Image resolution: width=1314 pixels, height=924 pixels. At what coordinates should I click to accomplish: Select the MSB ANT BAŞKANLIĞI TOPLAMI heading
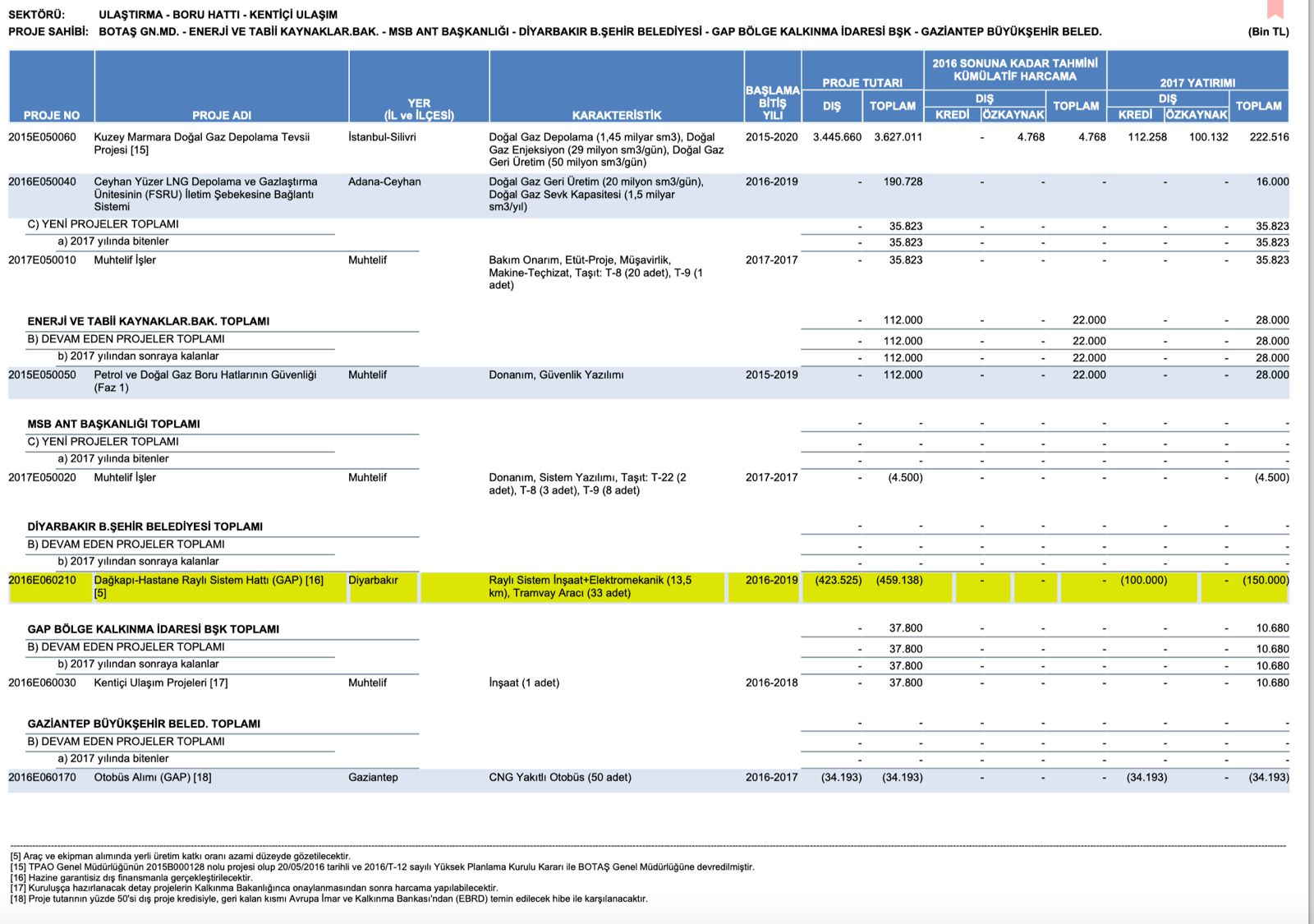[x=114, y=424]
